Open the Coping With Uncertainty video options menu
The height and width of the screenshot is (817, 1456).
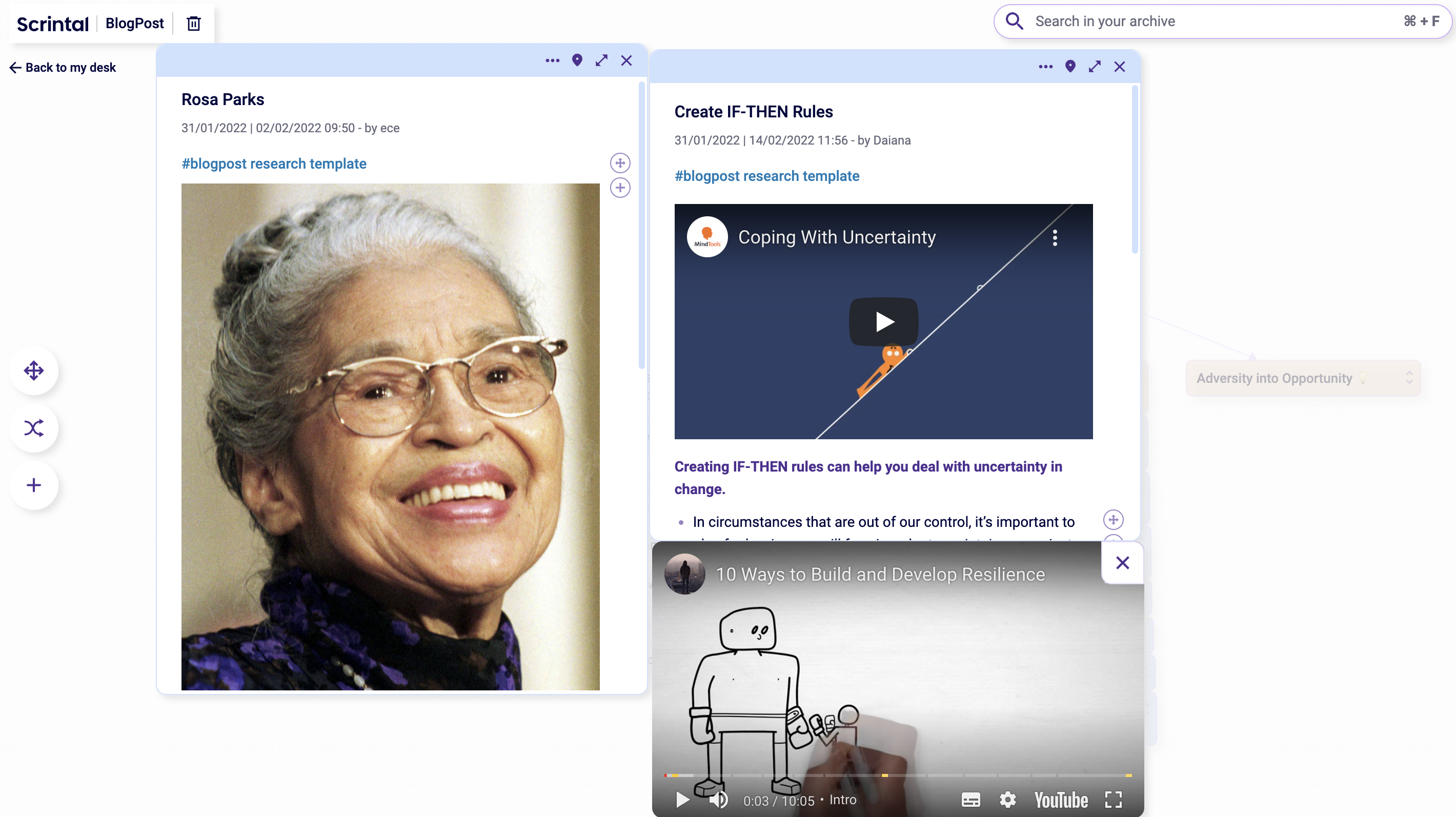click(x=1055, y=237)
